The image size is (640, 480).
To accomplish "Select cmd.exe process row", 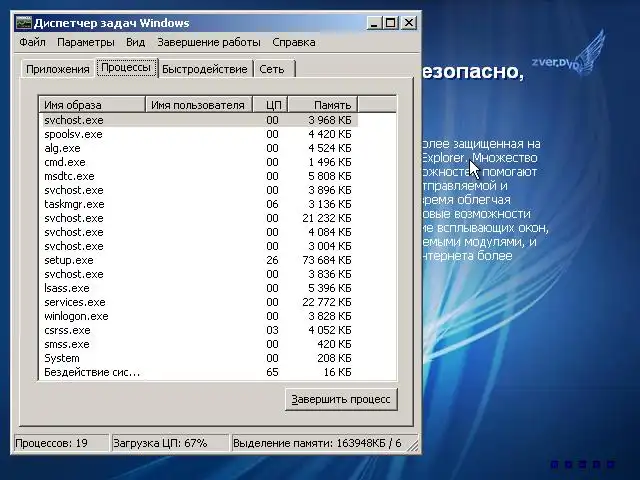I will pyautogui.click(x=200, y=162).
